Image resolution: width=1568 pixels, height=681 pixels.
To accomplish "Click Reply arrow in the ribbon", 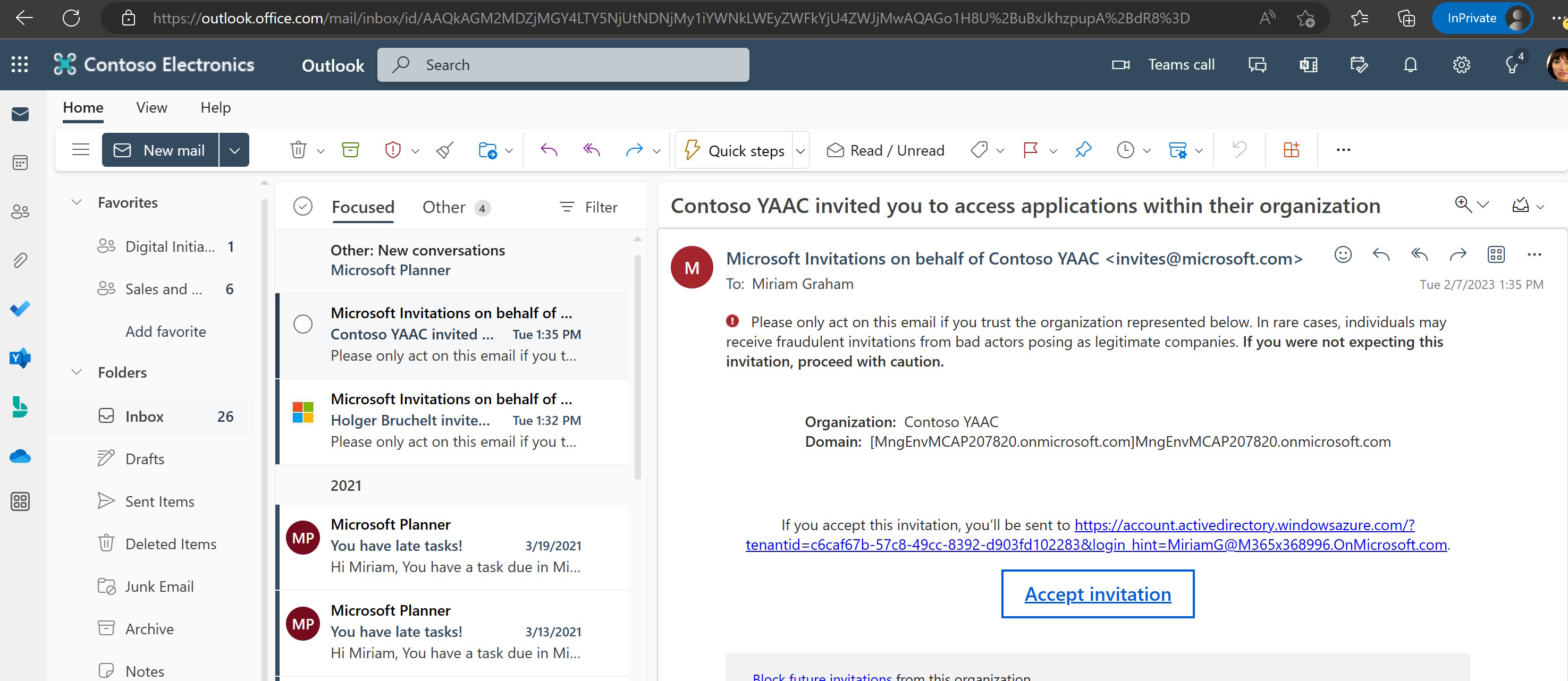I will click(x=549, y=150).
